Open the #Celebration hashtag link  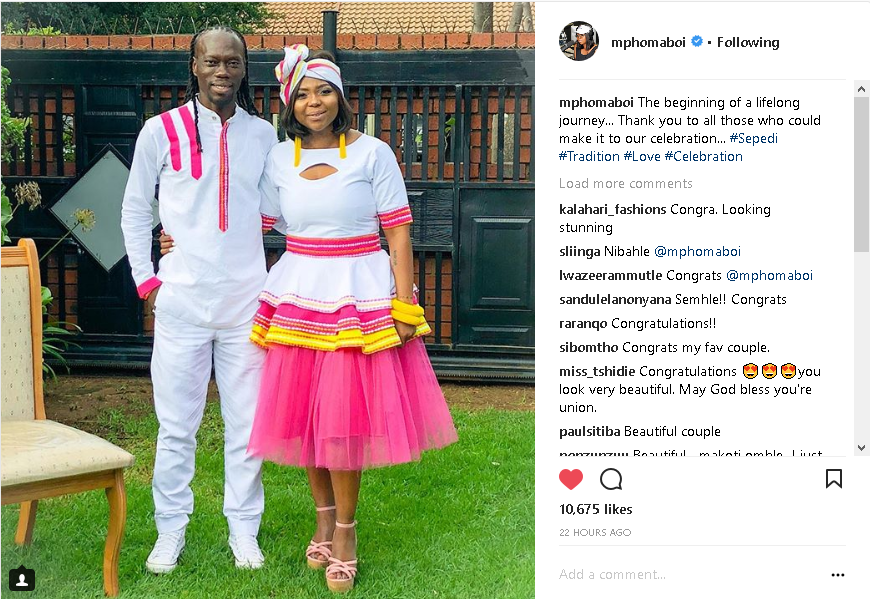click(x=704, y=156)
